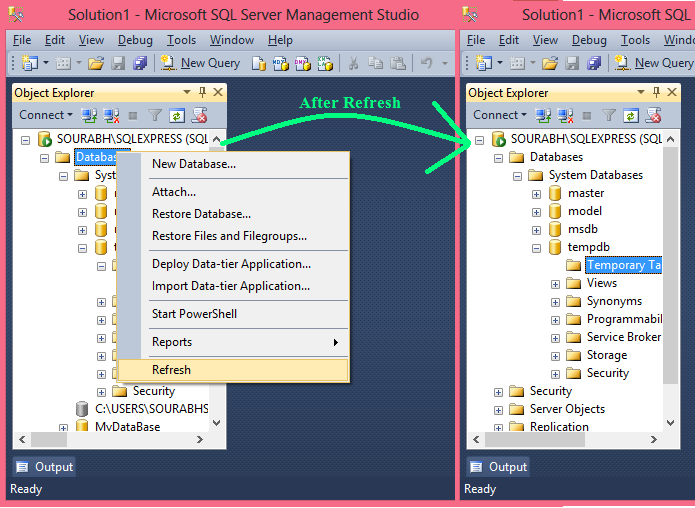Expand Synonyms folder in right window
Image resolution: width=695 pixels, height=508 pixels.
pyautogui.click(x=555, y=302)
